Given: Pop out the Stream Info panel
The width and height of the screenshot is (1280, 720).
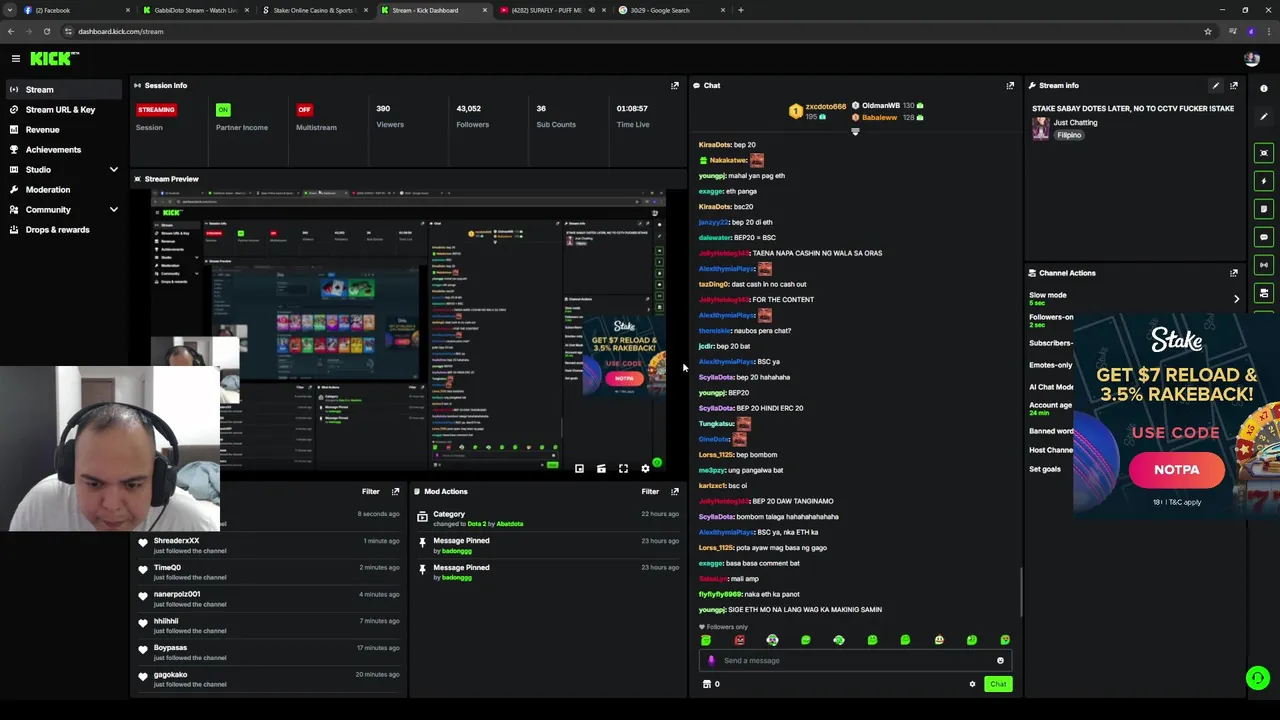Looking at the screenshot, I should (1234, 86).
